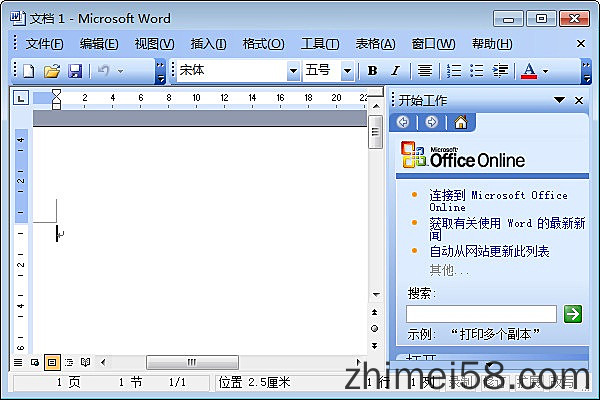Click the 自动从网站更新此列表 link
The height and width of the screenshot is (400, 600).
point(489,252)
